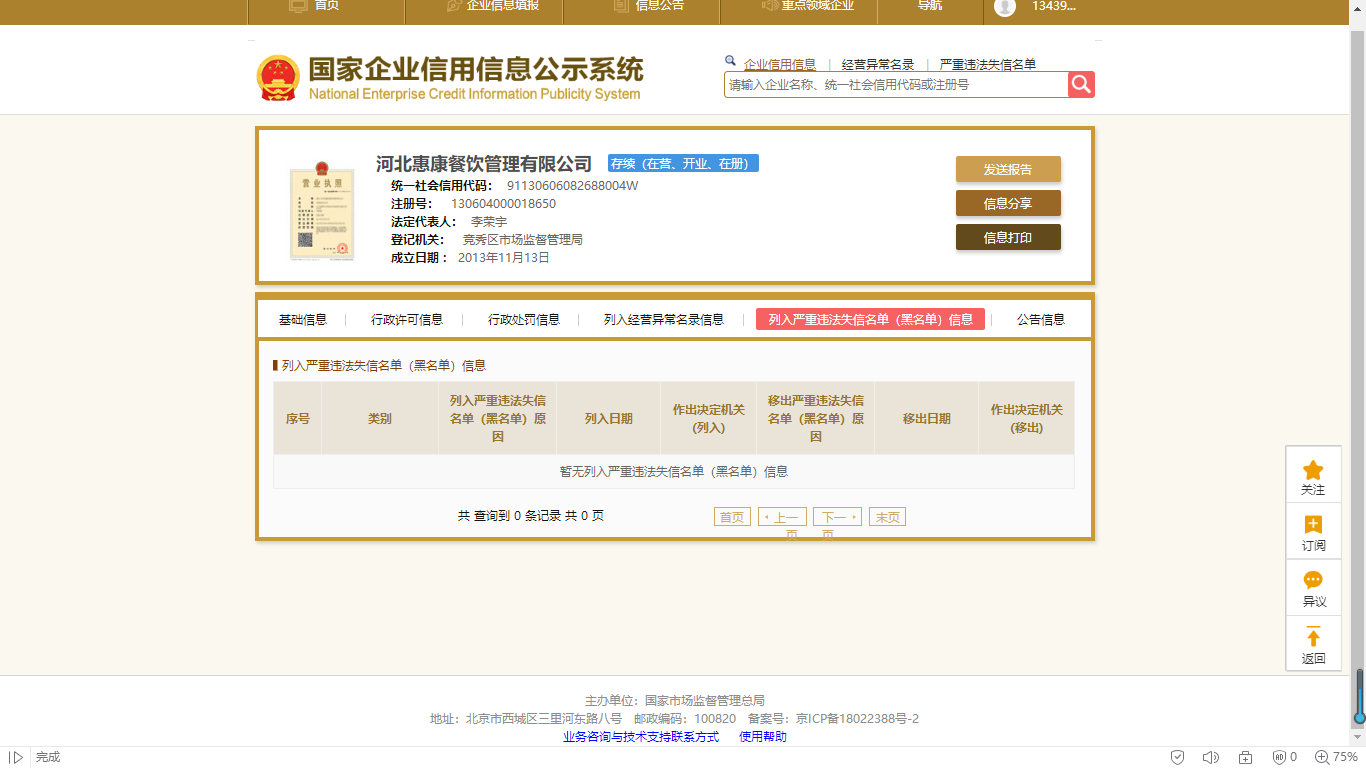1366x768 pixels.
Task: Click the 异议 speech bubble icon
Action: coord(1313,580)
